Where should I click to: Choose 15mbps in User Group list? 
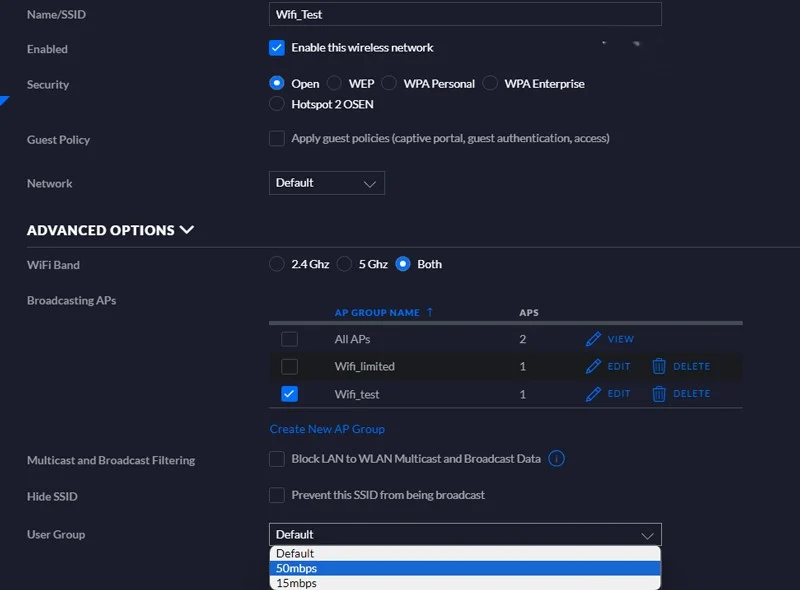pos(465,583)
